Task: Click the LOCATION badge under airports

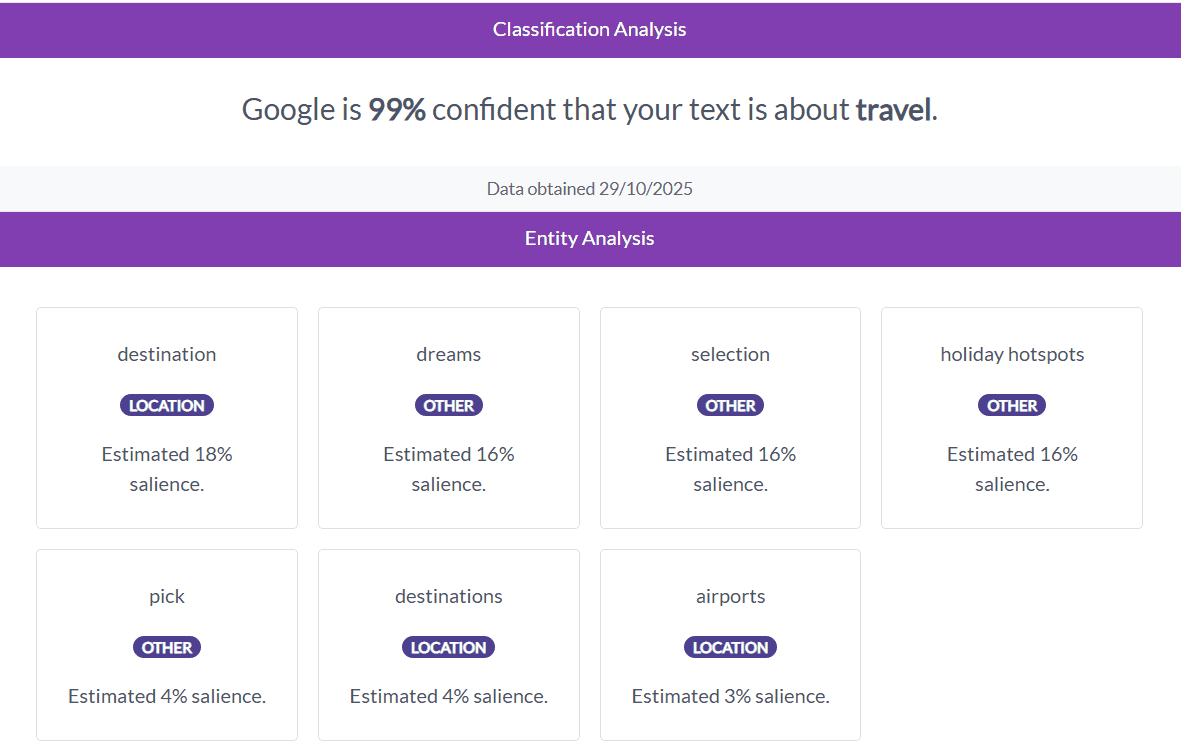Action: click(x=730, y=647)
